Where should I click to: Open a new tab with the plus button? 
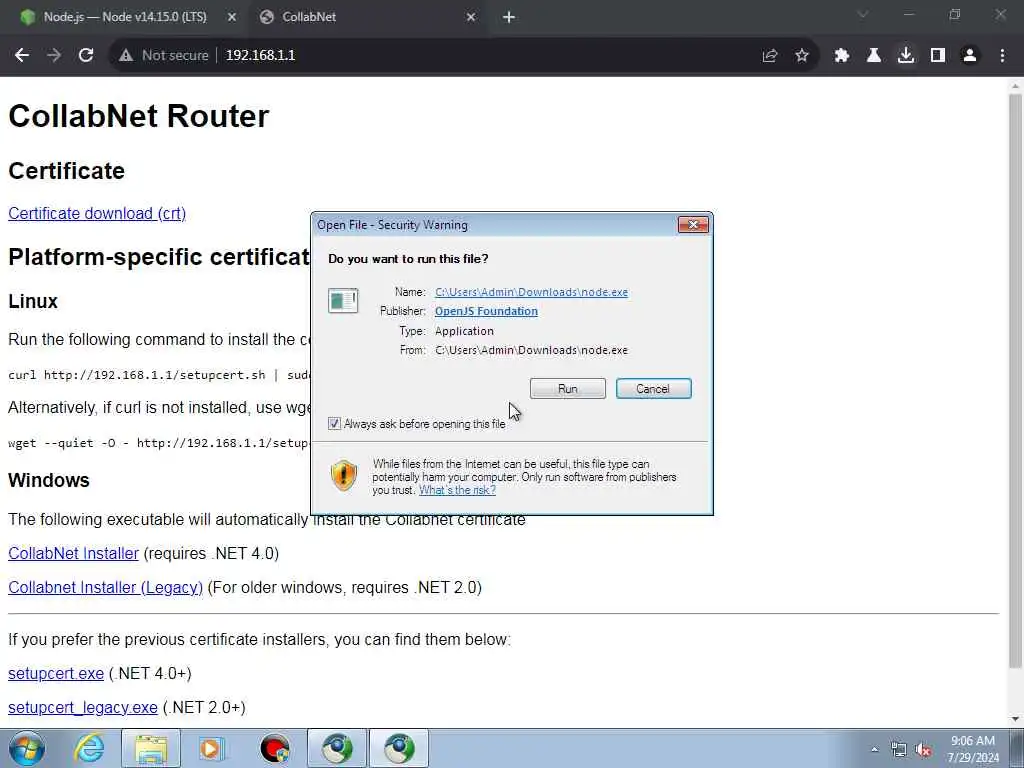click(509, 17)
